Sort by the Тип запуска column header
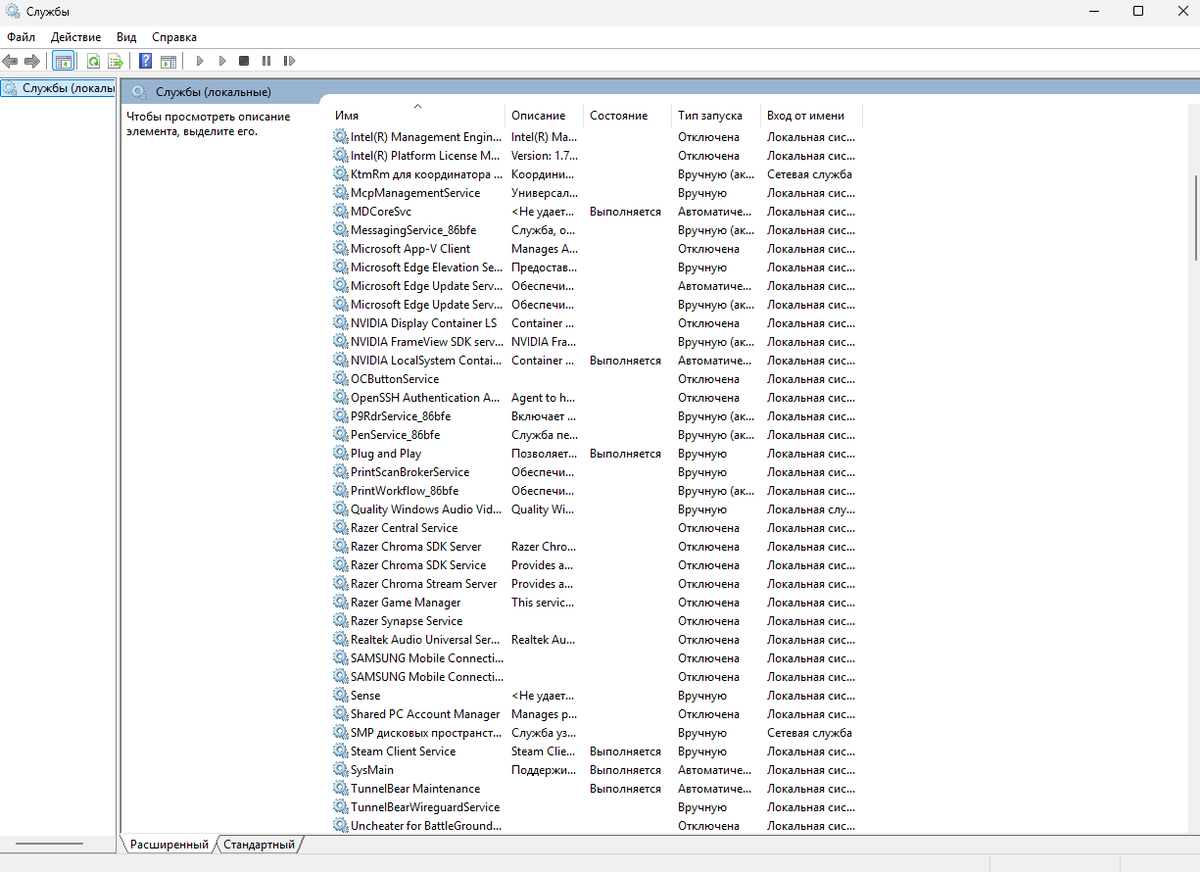 point(716,115)
